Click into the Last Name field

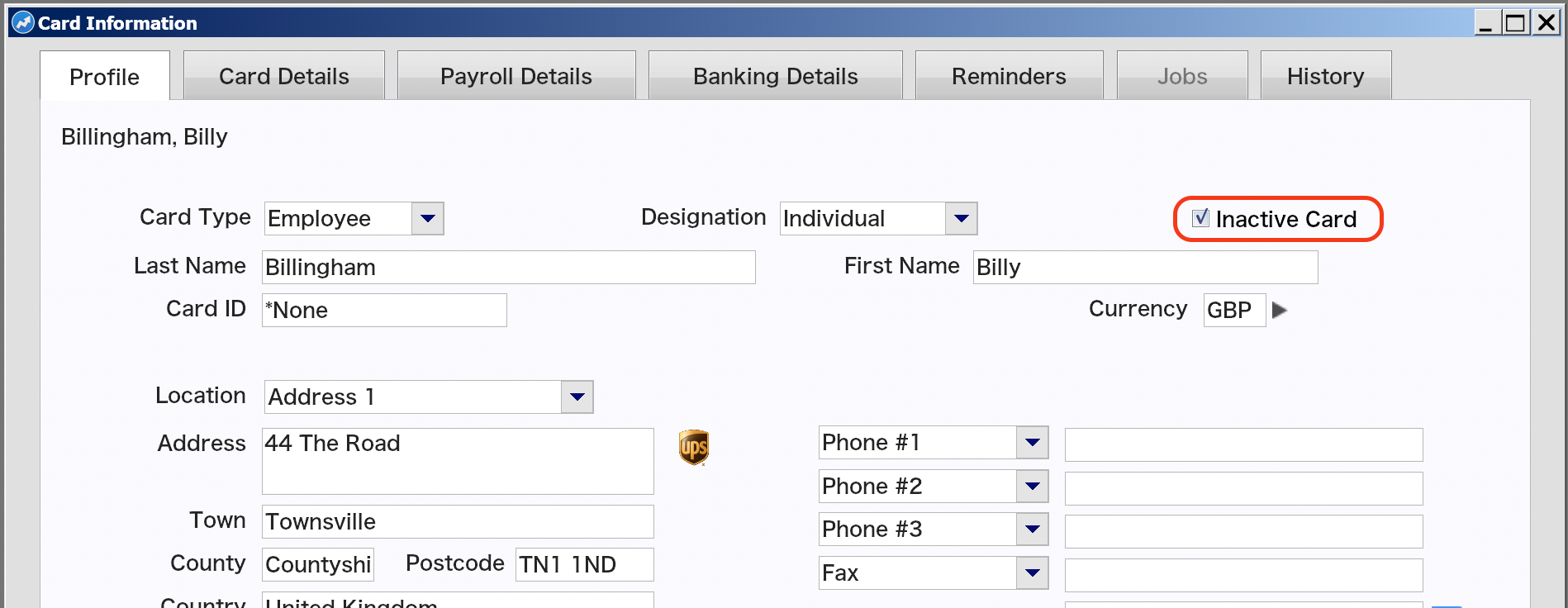pos(509,267)
